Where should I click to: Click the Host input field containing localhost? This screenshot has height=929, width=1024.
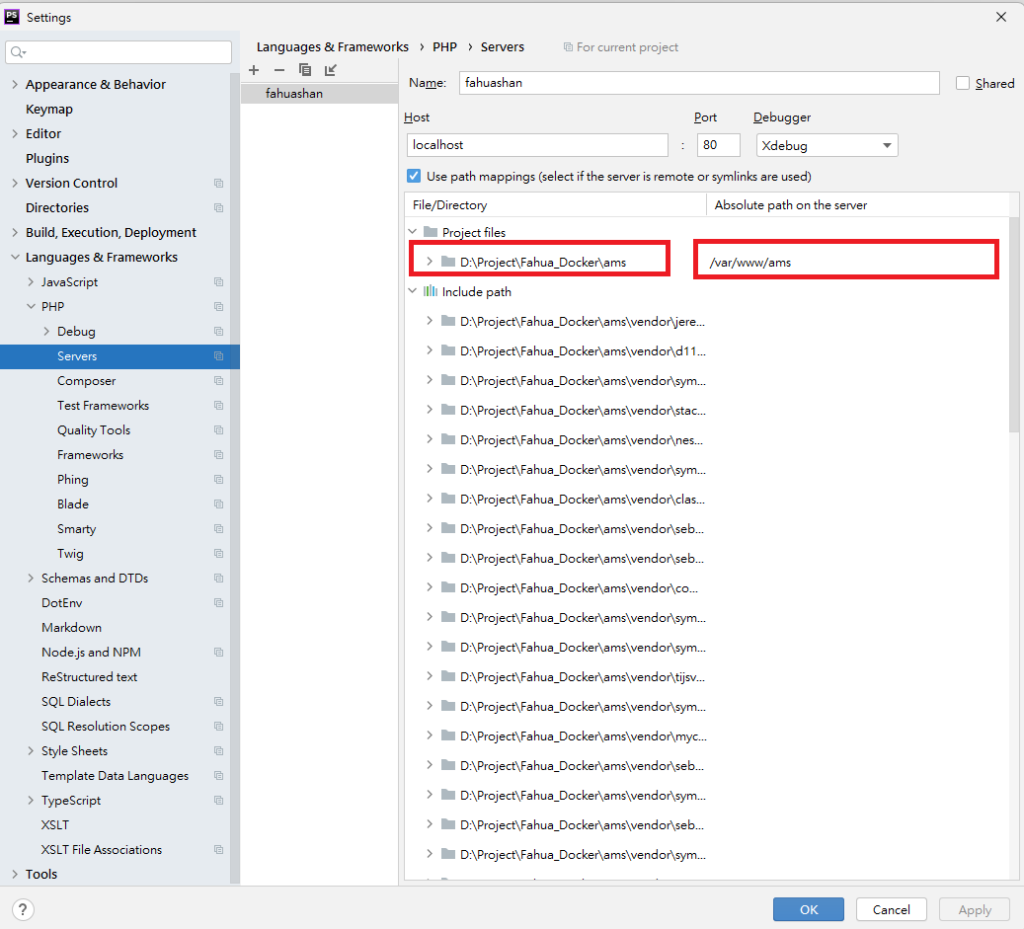point(537,145)
